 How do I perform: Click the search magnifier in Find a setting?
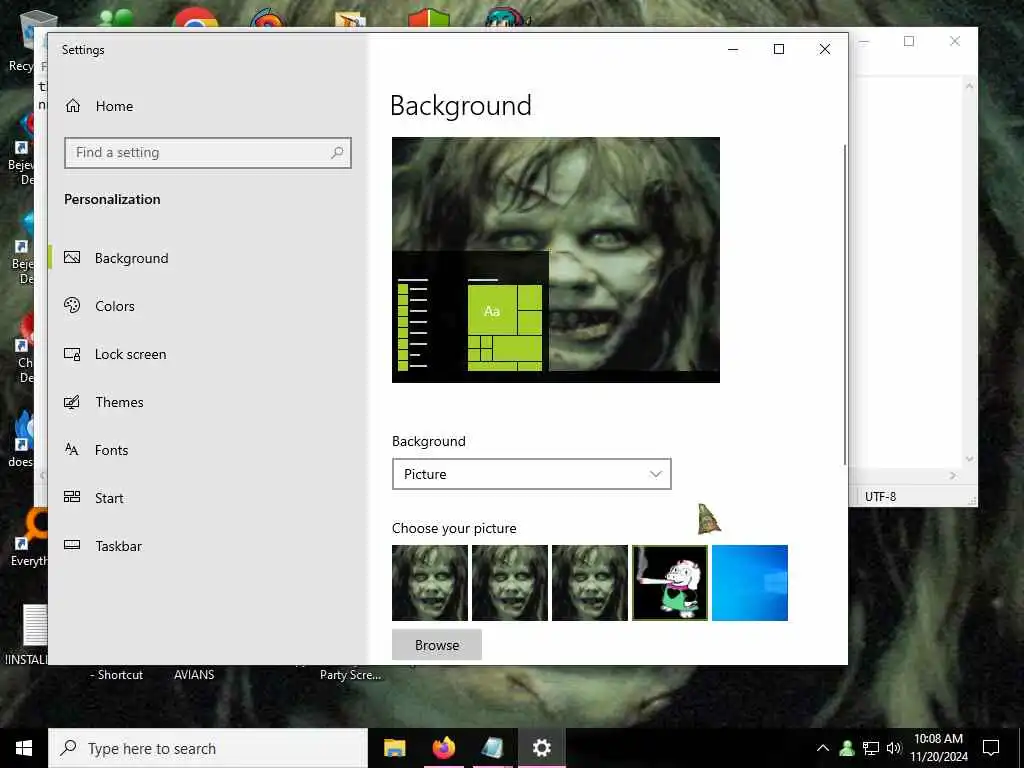pos(337,153)
